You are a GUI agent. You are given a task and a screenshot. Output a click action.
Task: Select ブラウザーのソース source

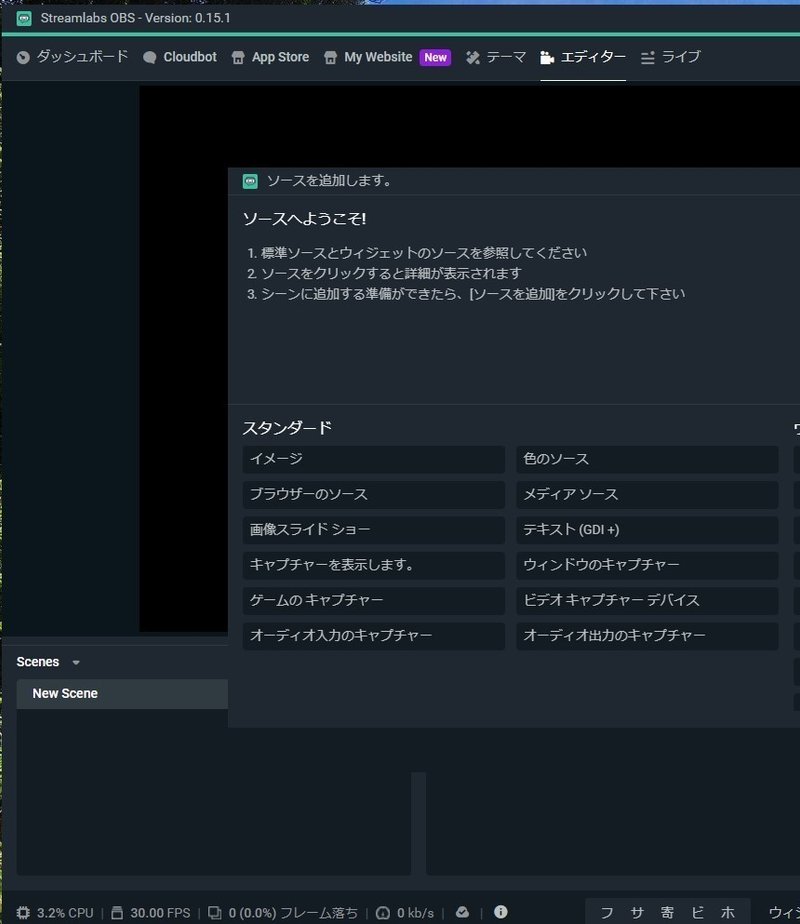tap(373, 494)
